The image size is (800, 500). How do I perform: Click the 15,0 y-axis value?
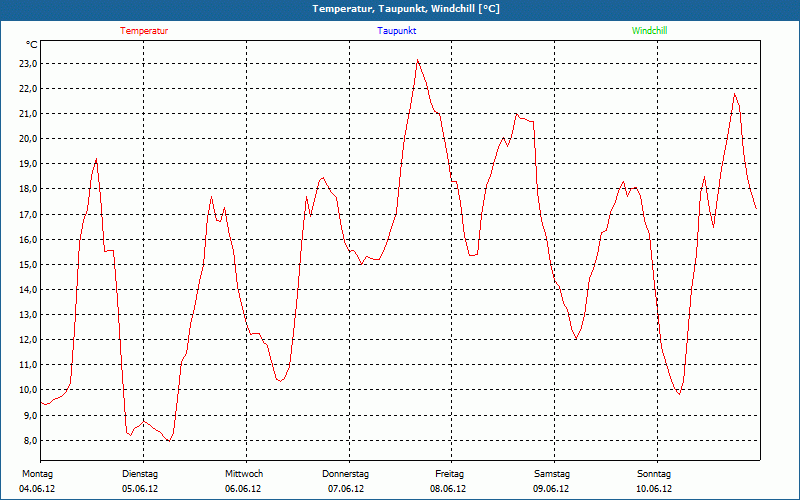click(28, 264)
